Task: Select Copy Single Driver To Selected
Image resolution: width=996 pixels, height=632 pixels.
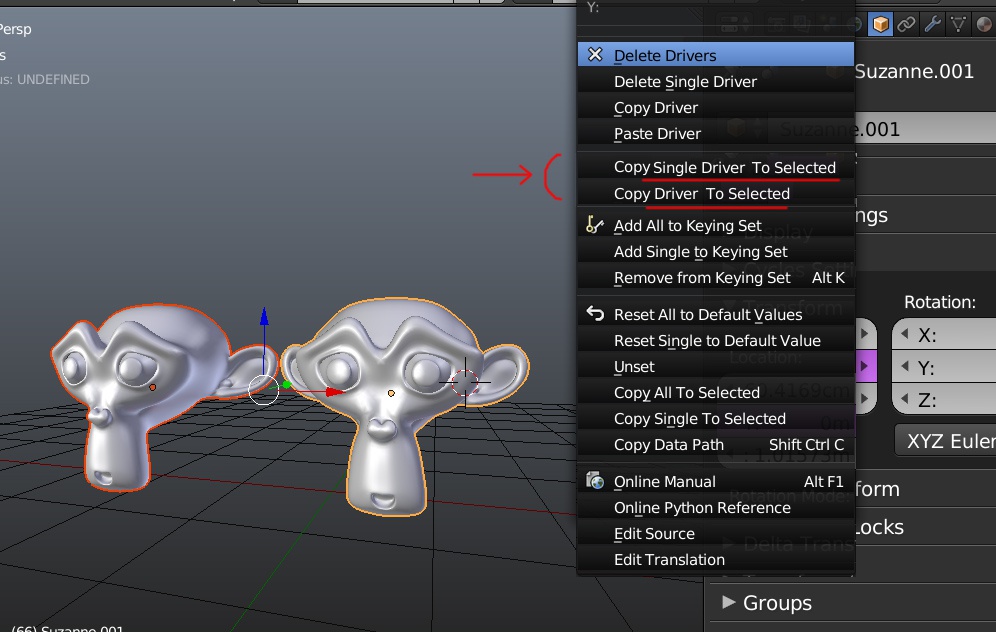Action: (716, 168)
